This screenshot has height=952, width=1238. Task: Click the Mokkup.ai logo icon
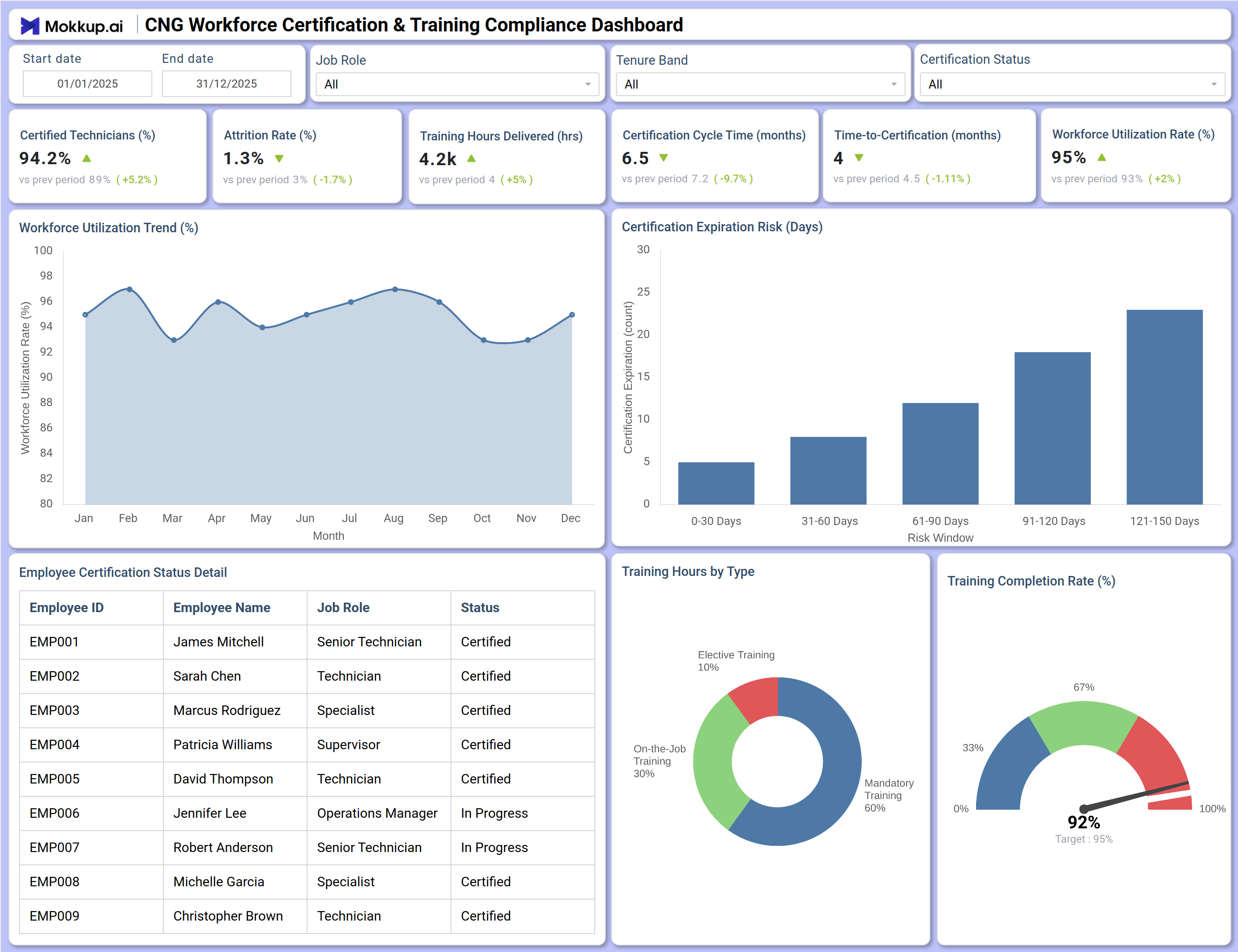30,26
